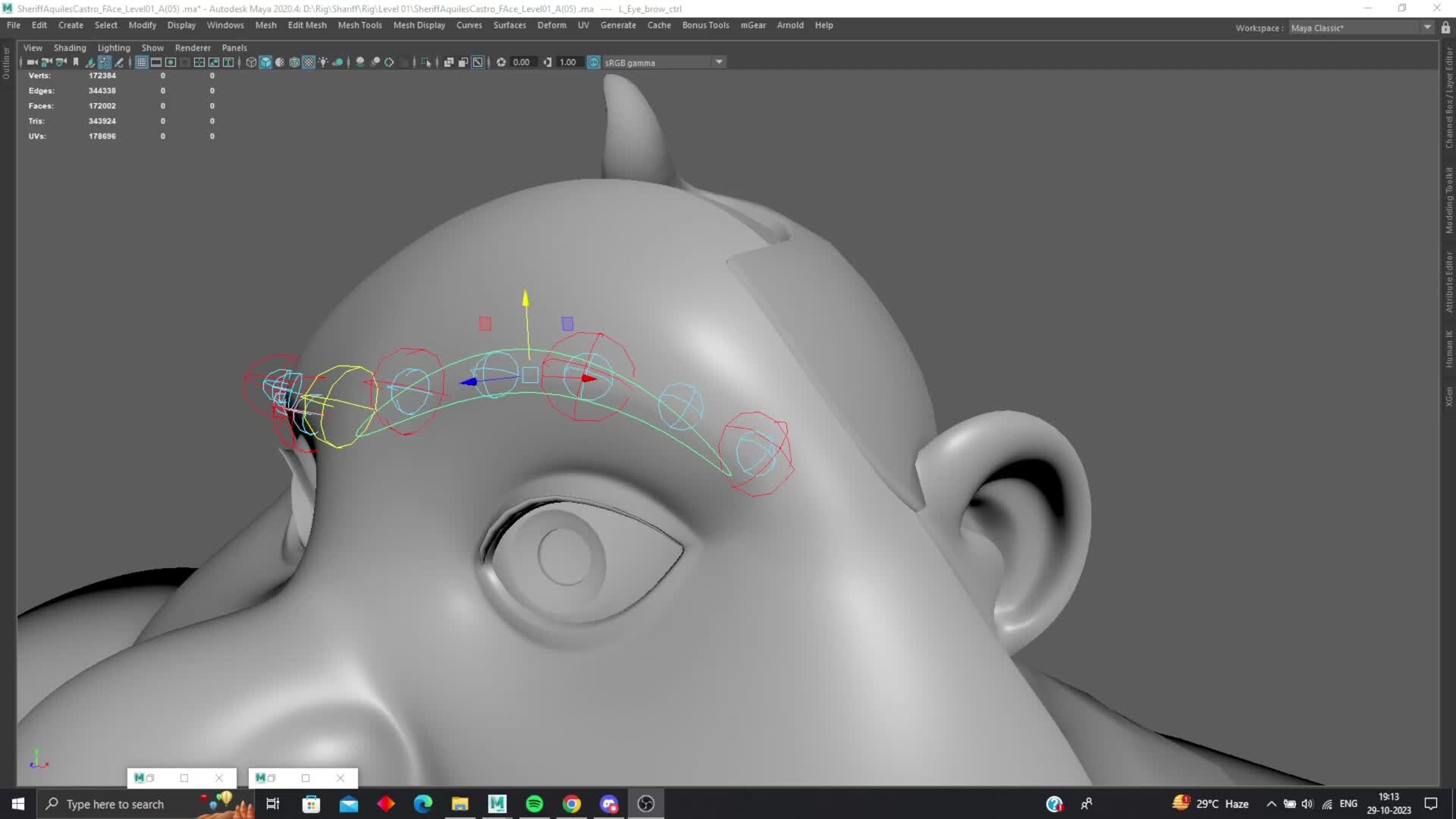1456x819 pixels.
Task: Open the Deform menu
Action: (x=551, y=25)
